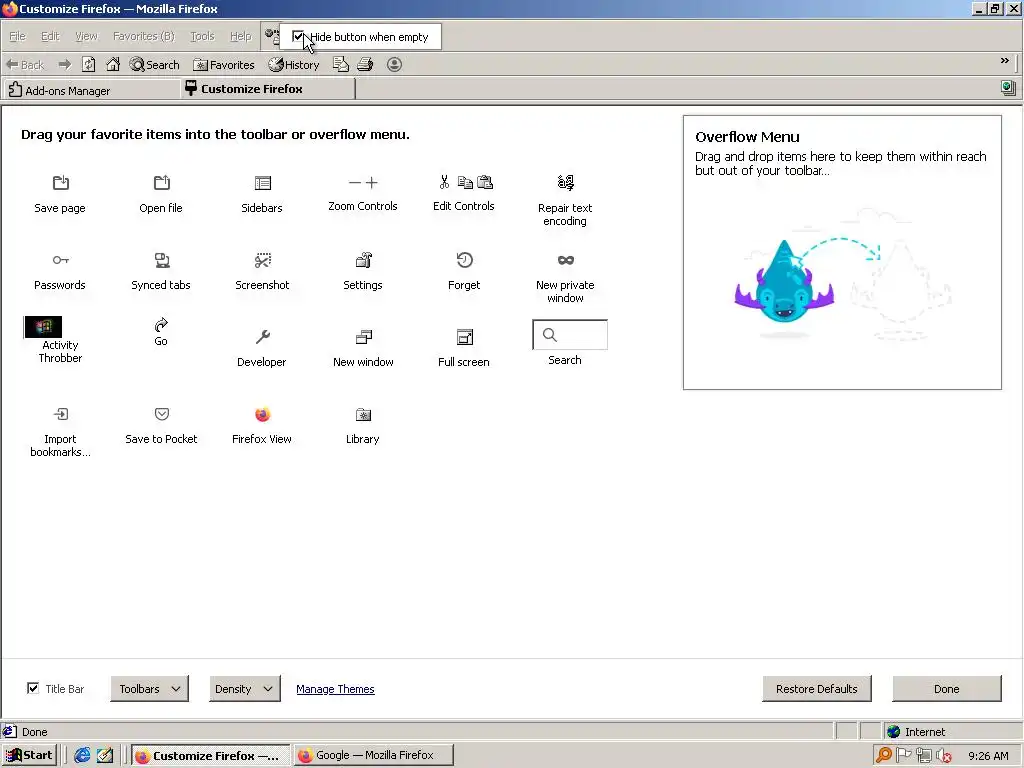Click the Manage Themes link

335,689
